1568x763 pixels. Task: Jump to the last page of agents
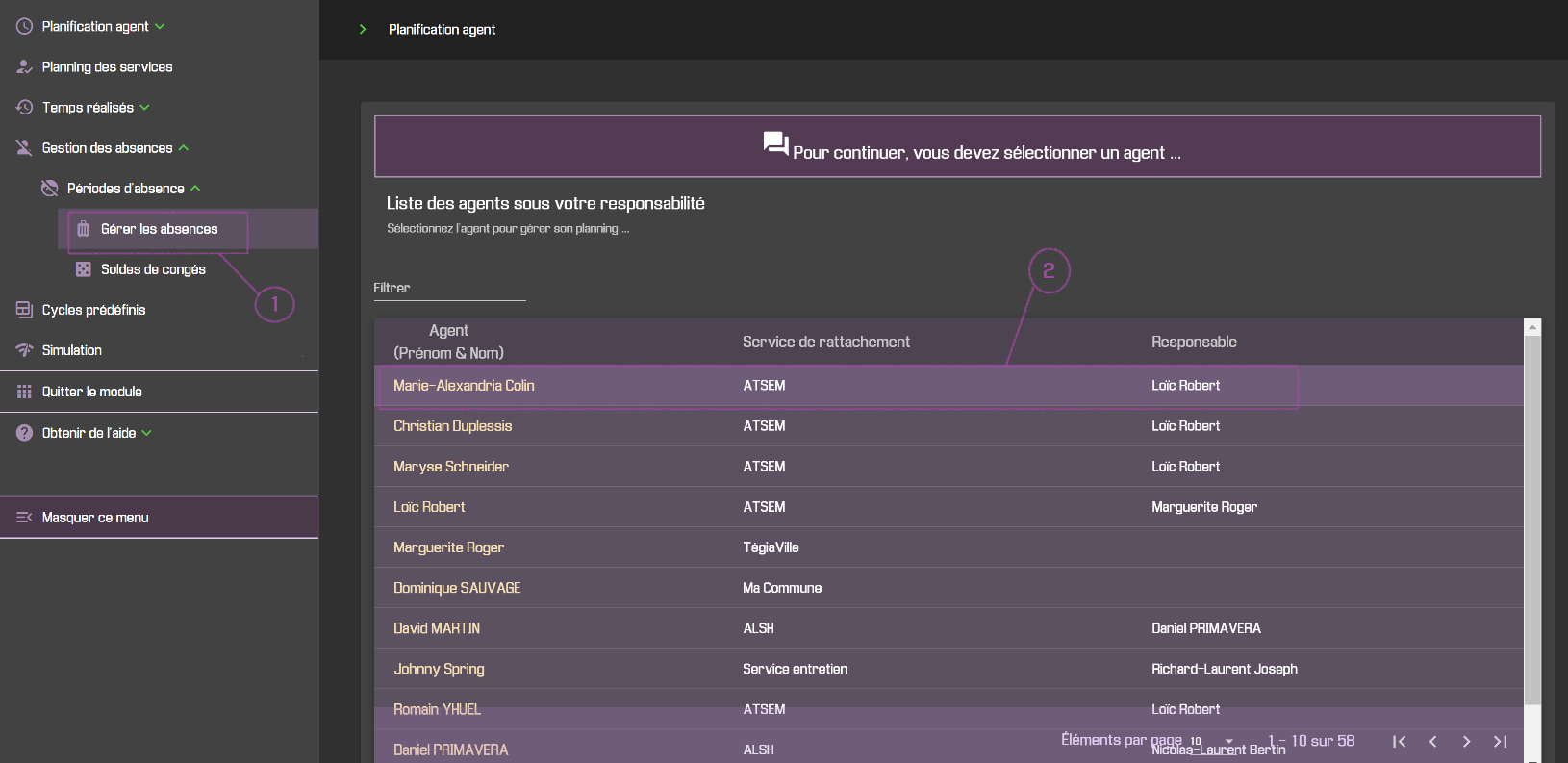coord(1500,741)
